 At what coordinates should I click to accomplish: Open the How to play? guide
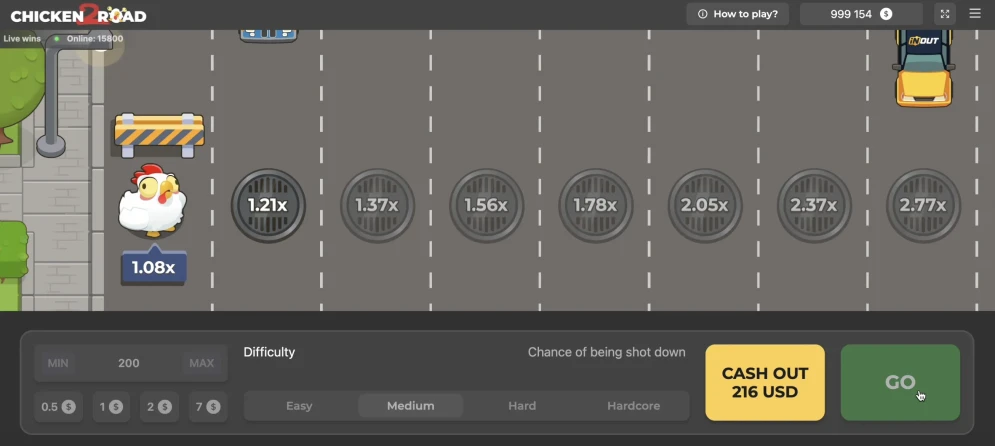738,14
